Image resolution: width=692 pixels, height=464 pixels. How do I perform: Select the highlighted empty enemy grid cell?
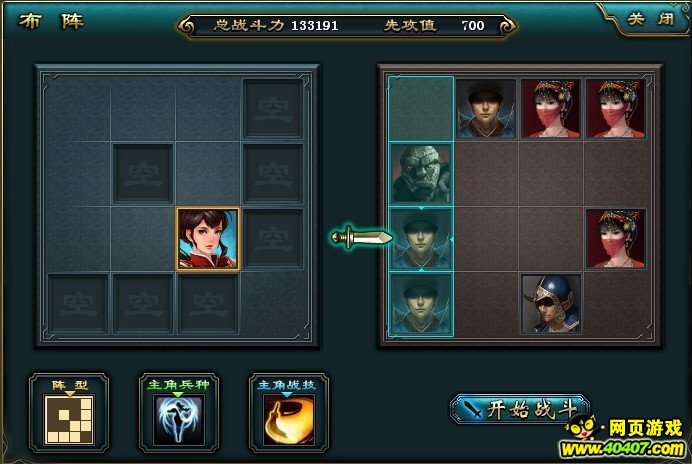click(x=421, y=109)
